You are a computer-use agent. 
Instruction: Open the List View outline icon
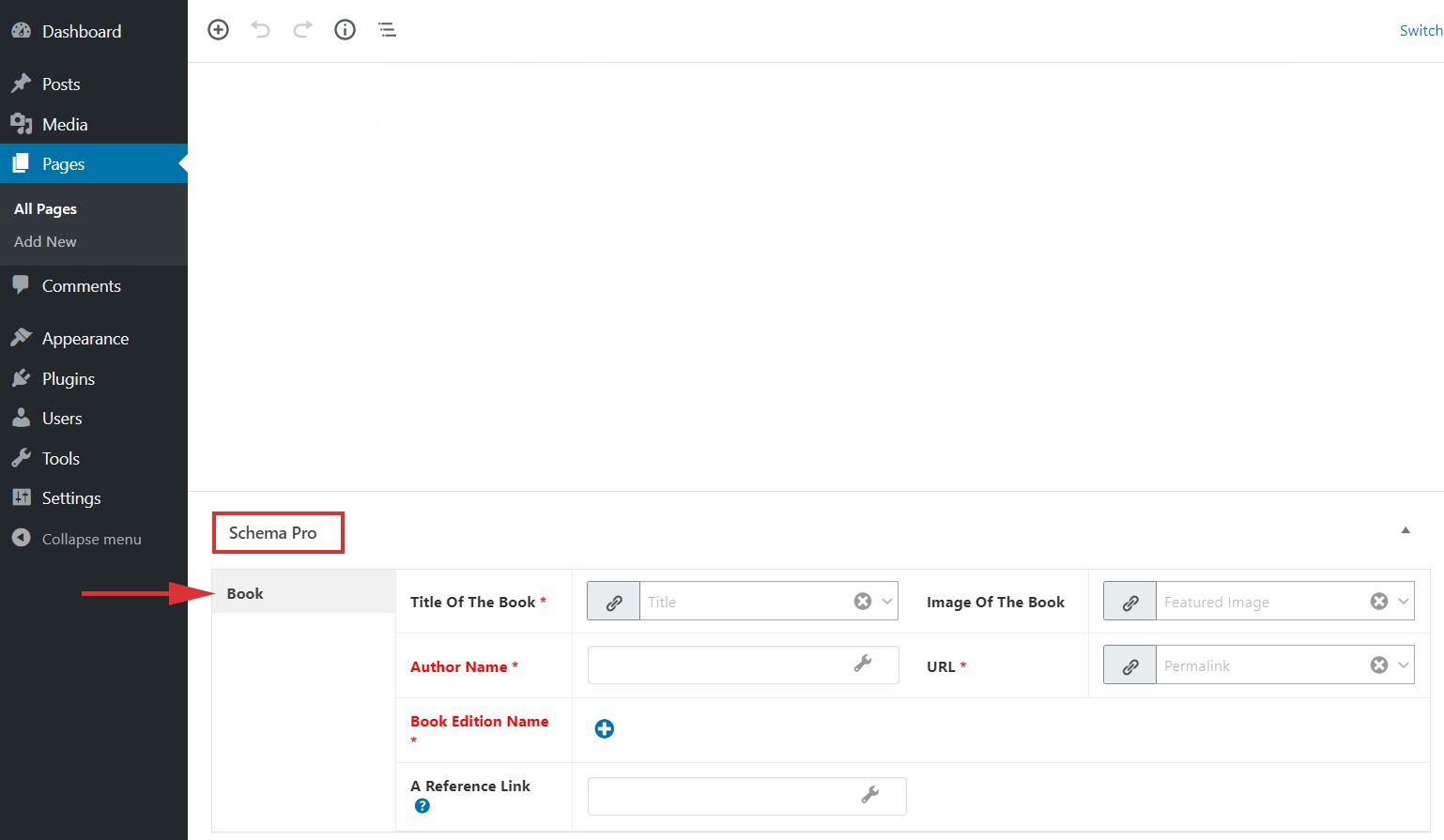[387, 29]
